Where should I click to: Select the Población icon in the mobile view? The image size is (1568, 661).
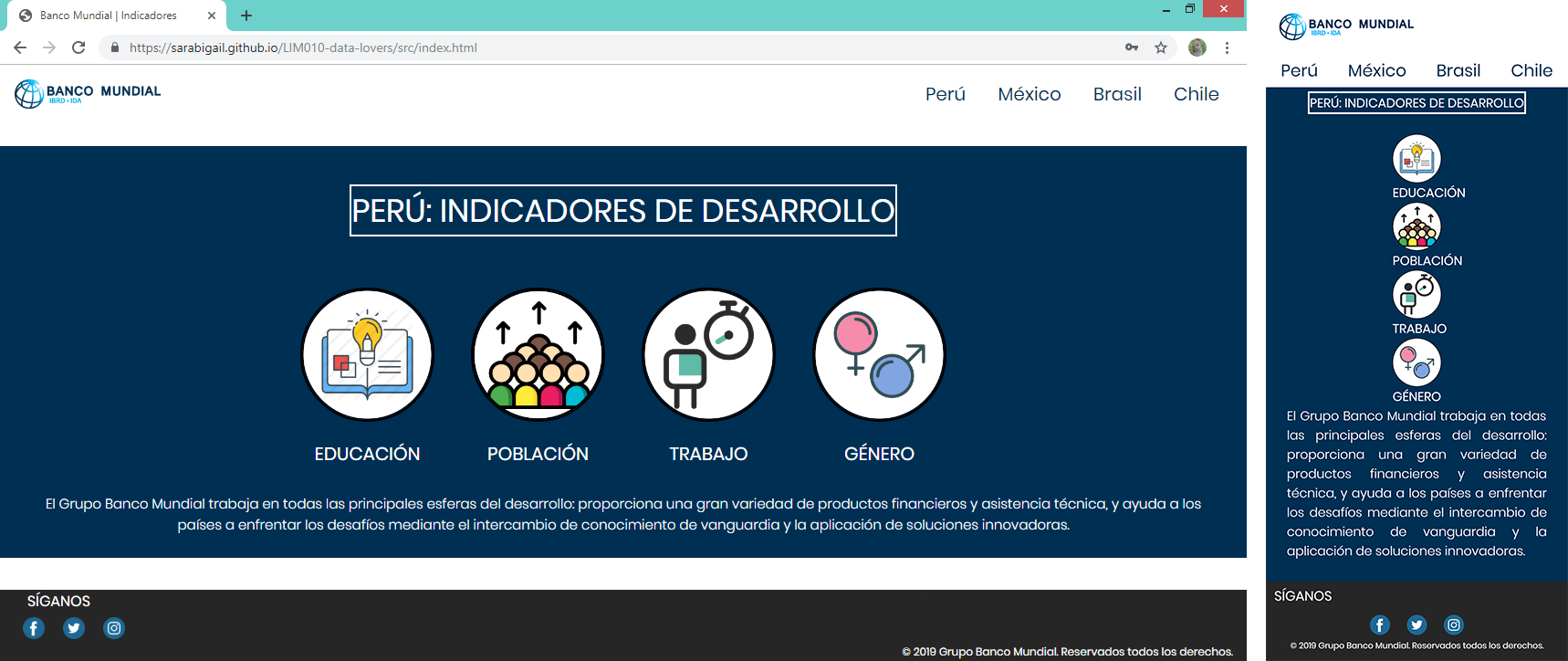click(x=1416, y=226)
